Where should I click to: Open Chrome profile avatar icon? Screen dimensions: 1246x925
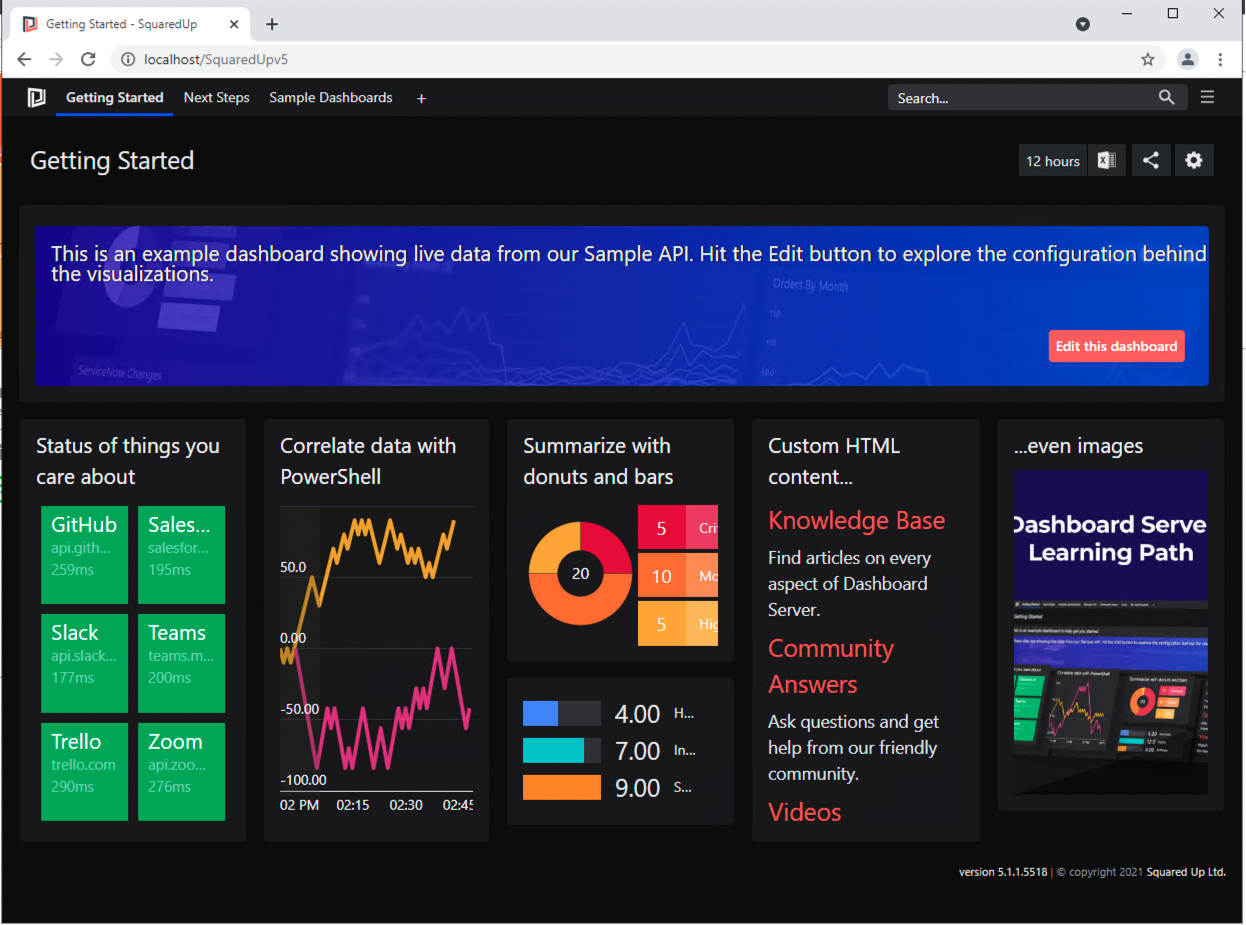coord(1187,59)
